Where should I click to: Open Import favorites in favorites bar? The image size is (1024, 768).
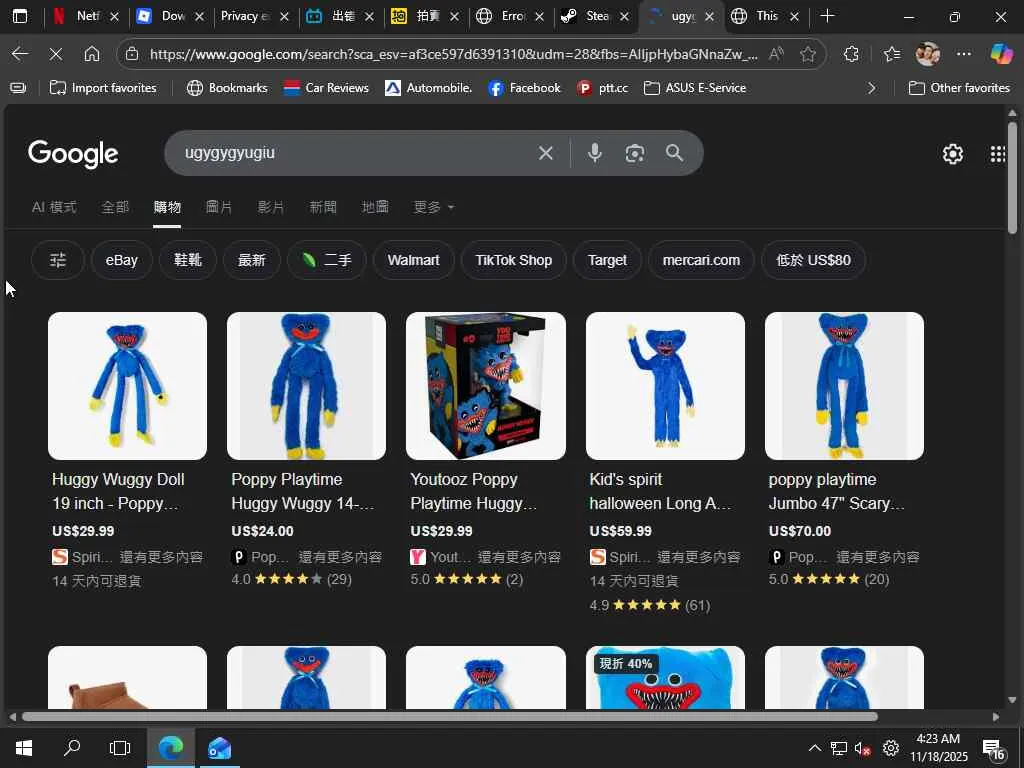pyautogui.click(x=103, y=88)
